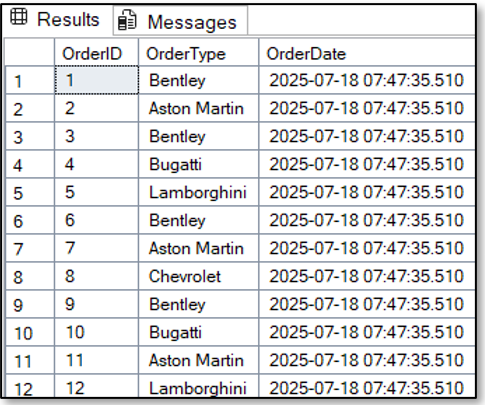Click the Messages document icon
485x405 pixels.
tap(127, 20)
